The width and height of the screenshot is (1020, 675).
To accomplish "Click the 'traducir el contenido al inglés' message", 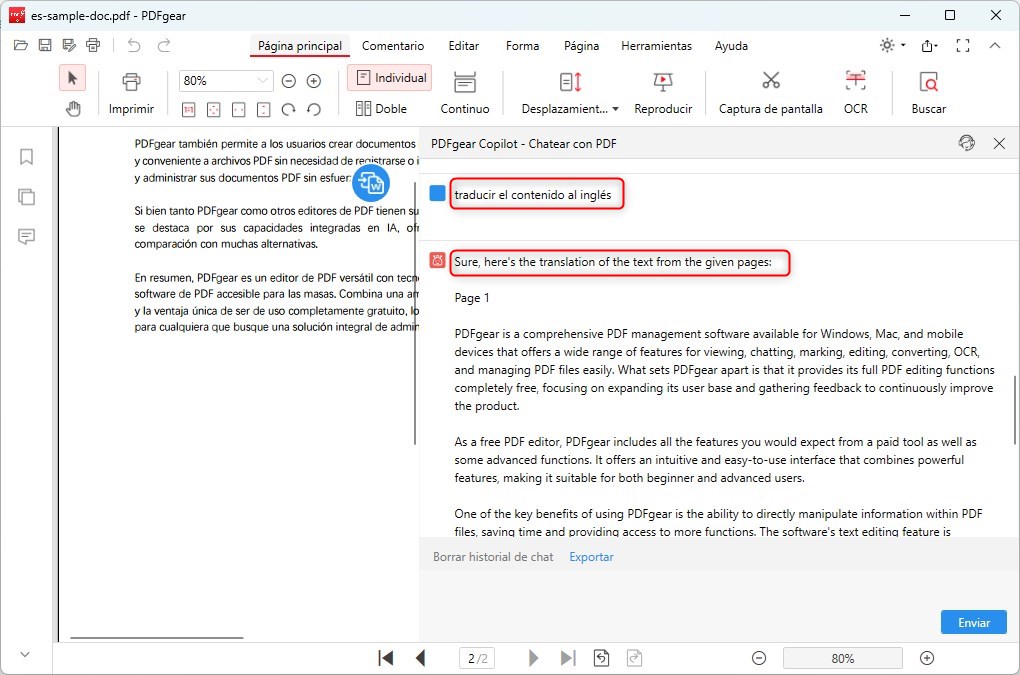I will pos(533,194).
